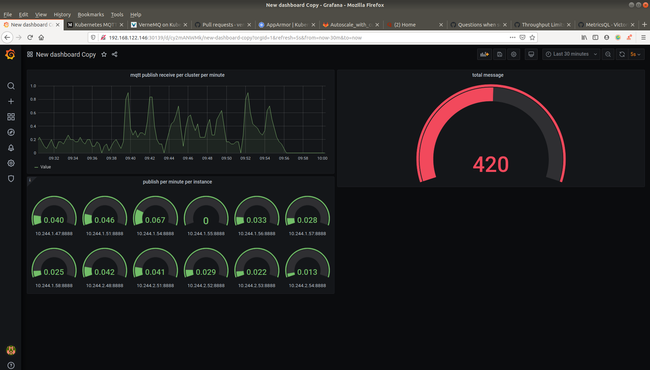Image resolution: width=650 pixels, height=370 pixels.
Task: Click the Add panel icon
Action: tap(484, 54)
